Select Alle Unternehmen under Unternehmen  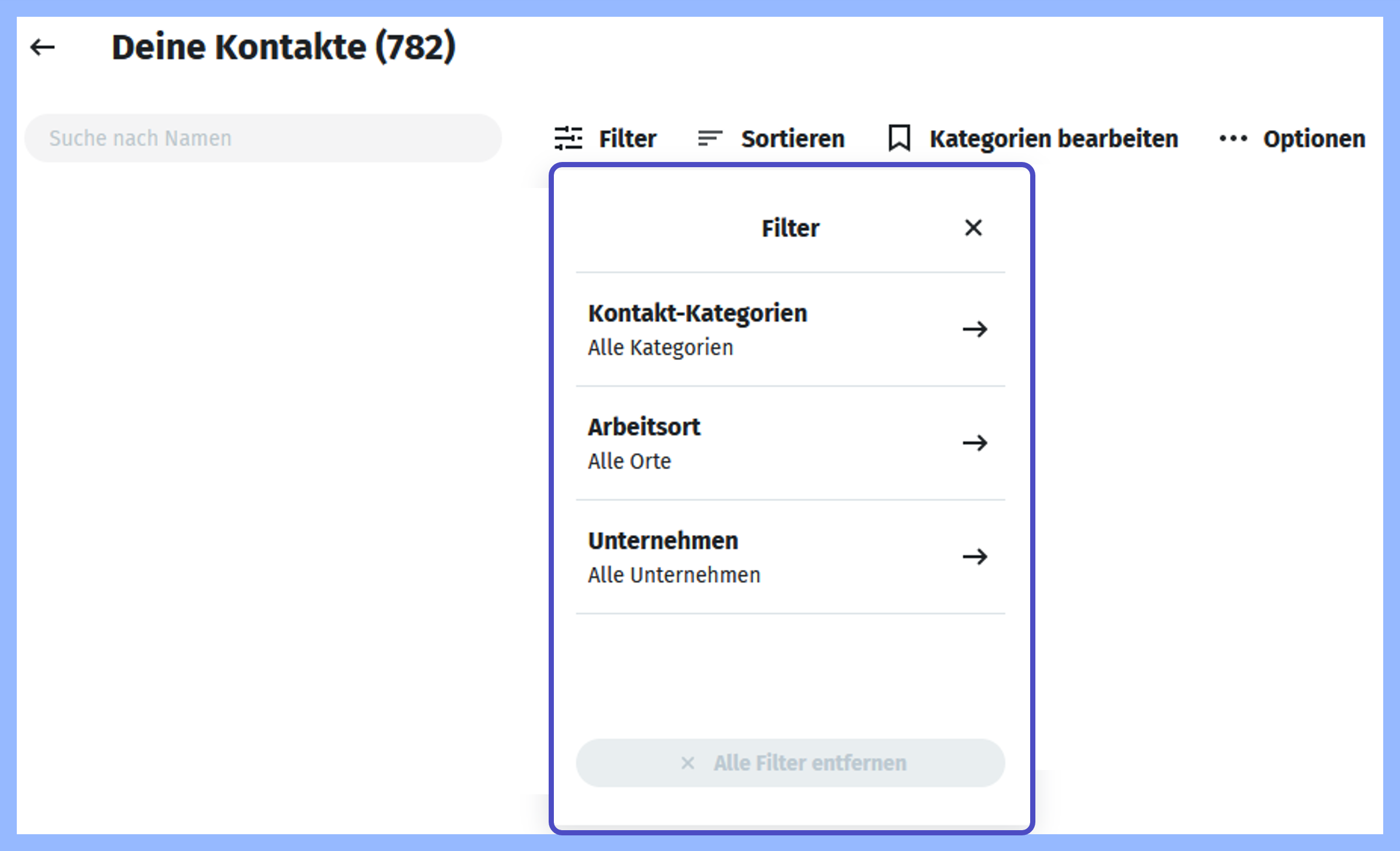[674, 574]
